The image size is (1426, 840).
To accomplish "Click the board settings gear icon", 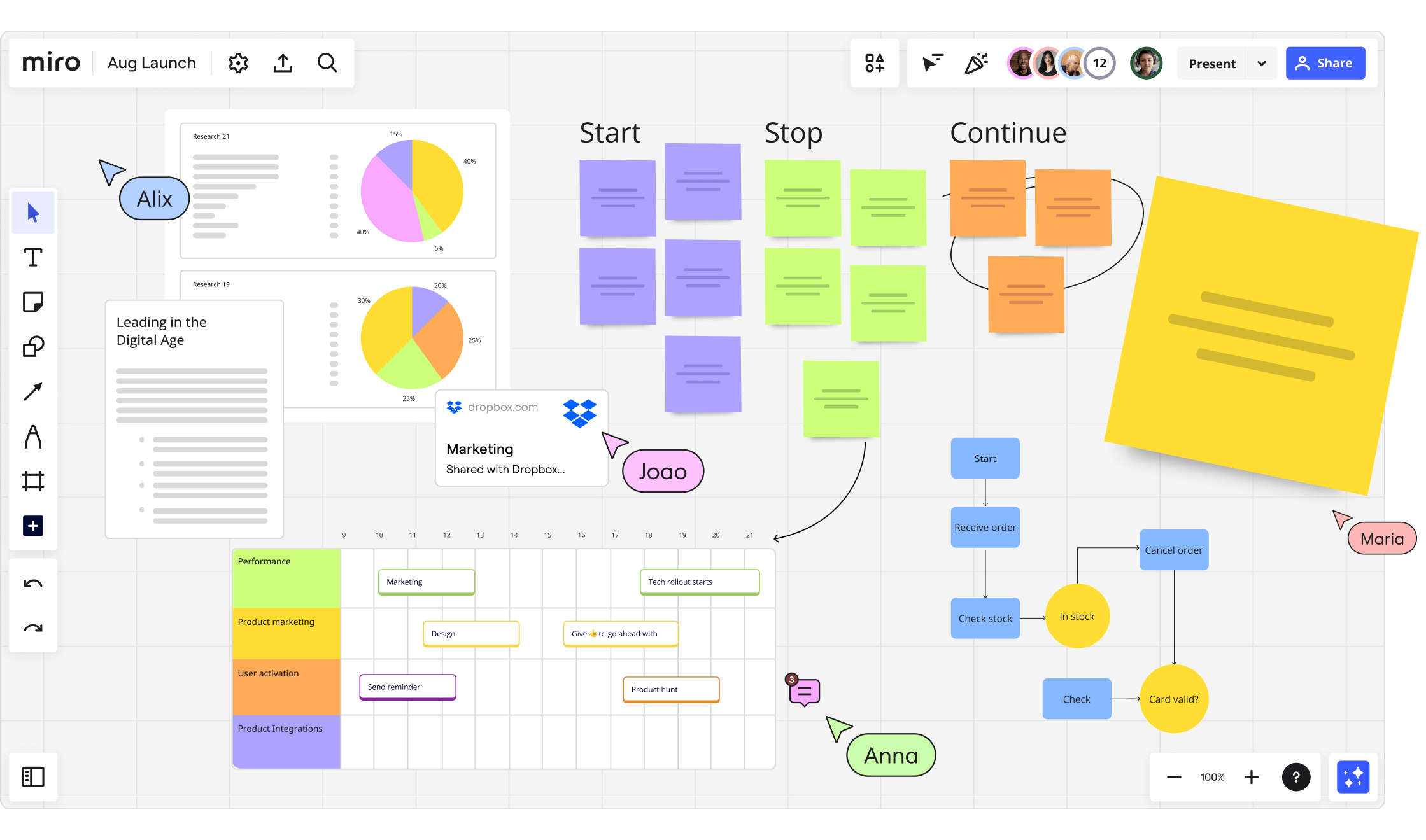I will coord(238,63).
